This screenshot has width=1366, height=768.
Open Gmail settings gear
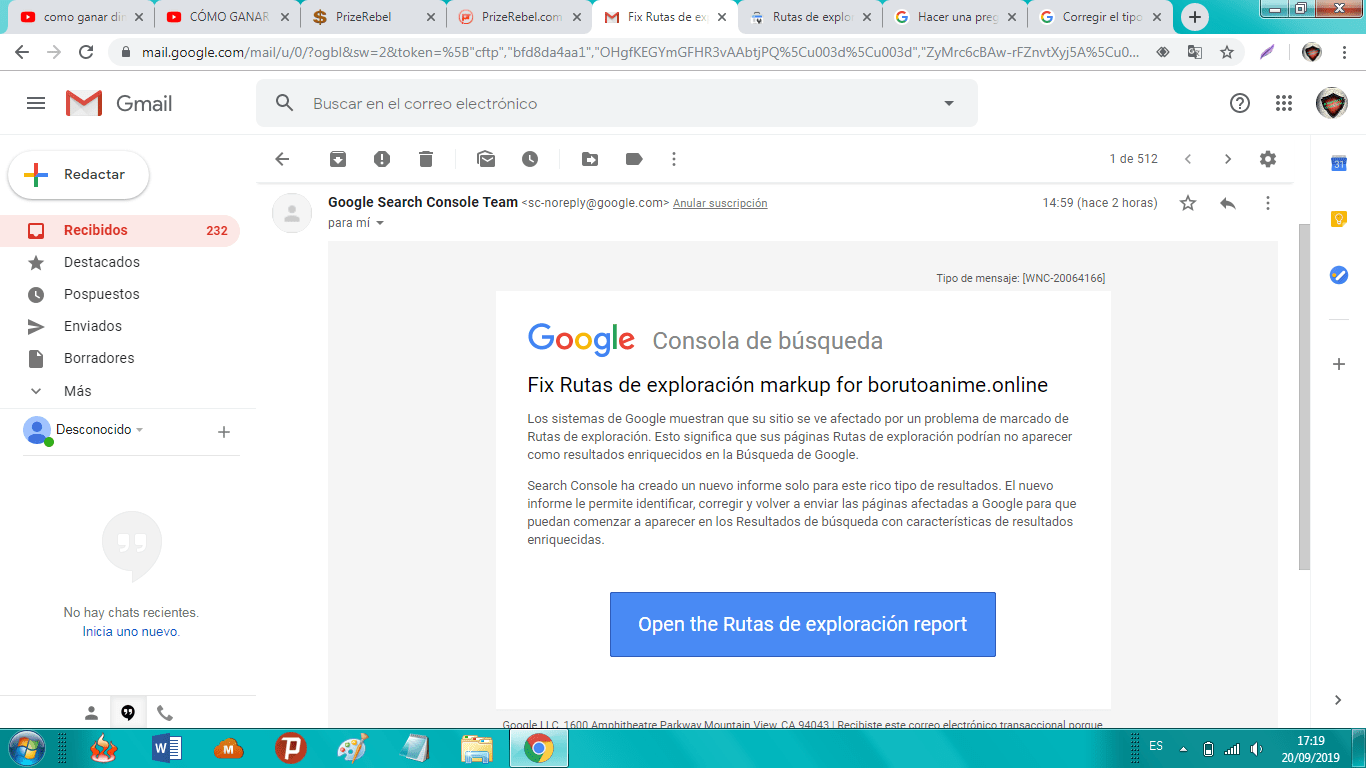1268,159
